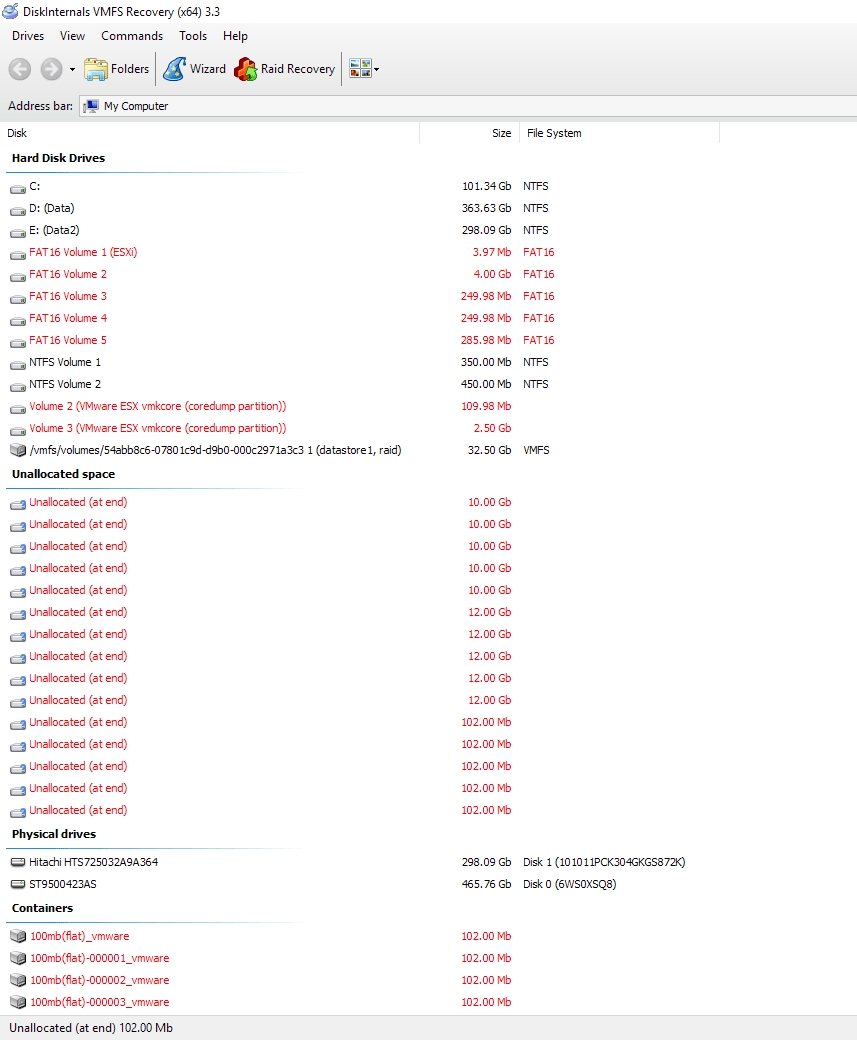Image resolution: width=857 pixels, height=1040 pixels.
Task: Select FAT16 Volume 1 (ESXi) icon
Action: (18, 253)
